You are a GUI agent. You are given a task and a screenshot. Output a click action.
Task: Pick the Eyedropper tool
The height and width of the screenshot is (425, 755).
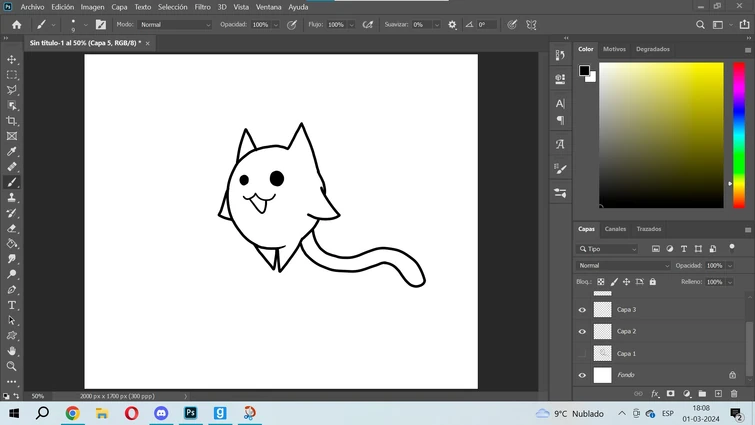[x=12, y=152]
